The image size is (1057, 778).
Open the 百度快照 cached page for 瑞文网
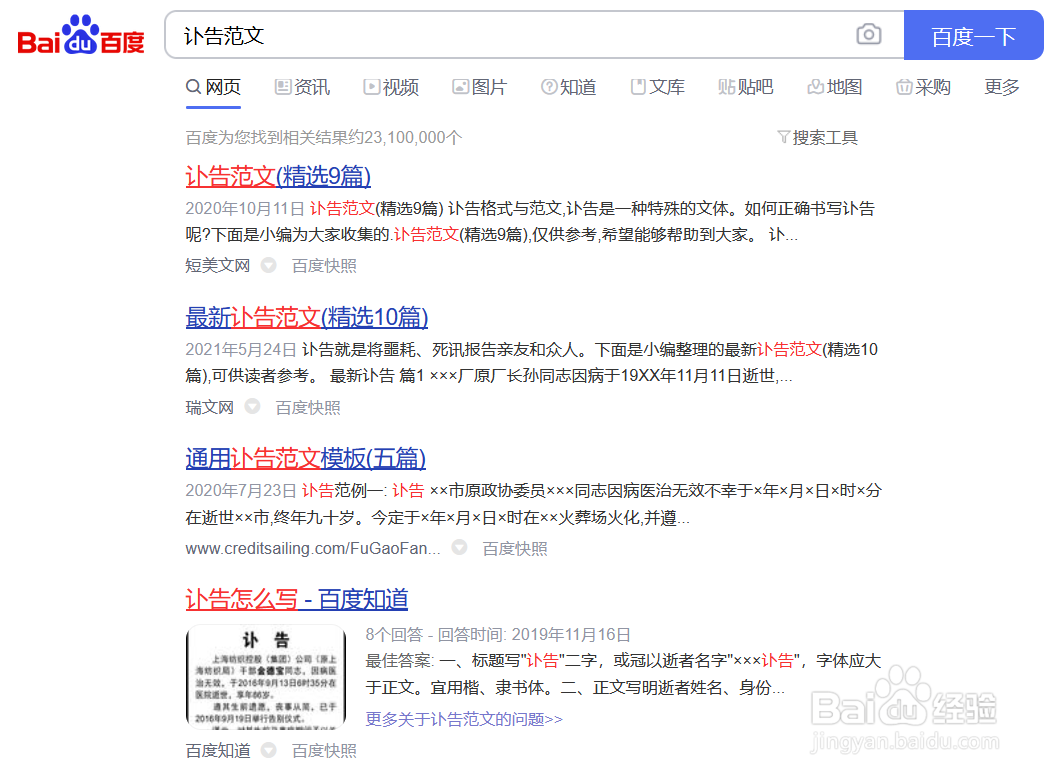[307, 407]
